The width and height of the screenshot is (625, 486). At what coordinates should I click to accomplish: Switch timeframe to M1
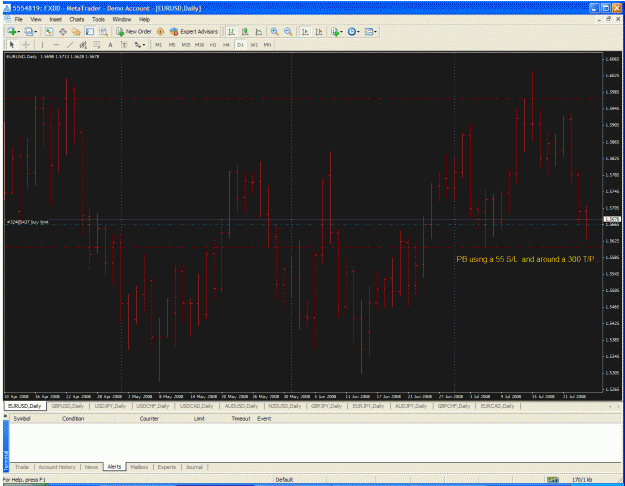(x=159, y=45)
